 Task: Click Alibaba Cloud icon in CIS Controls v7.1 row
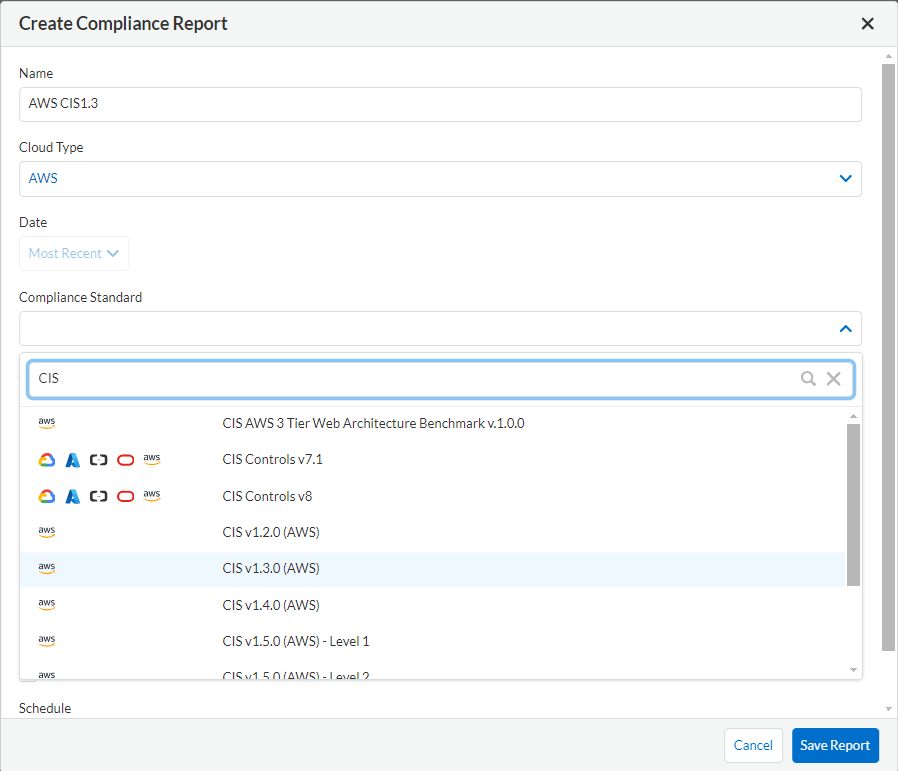pyautogui.click(x=99, y=460)
